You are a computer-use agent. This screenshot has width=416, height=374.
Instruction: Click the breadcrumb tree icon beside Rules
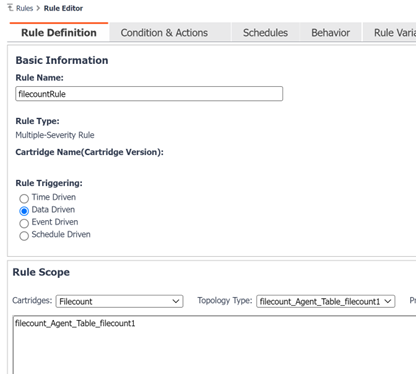point(10,8)
